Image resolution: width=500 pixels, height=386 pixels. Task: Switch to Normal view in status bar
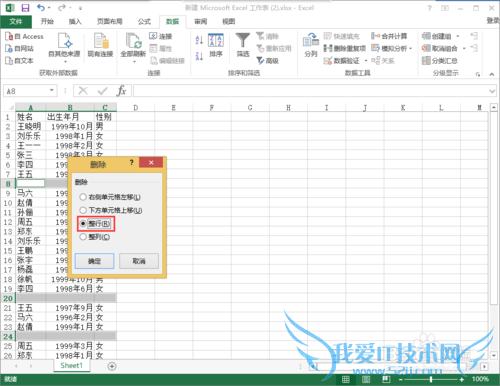(346, 379)
